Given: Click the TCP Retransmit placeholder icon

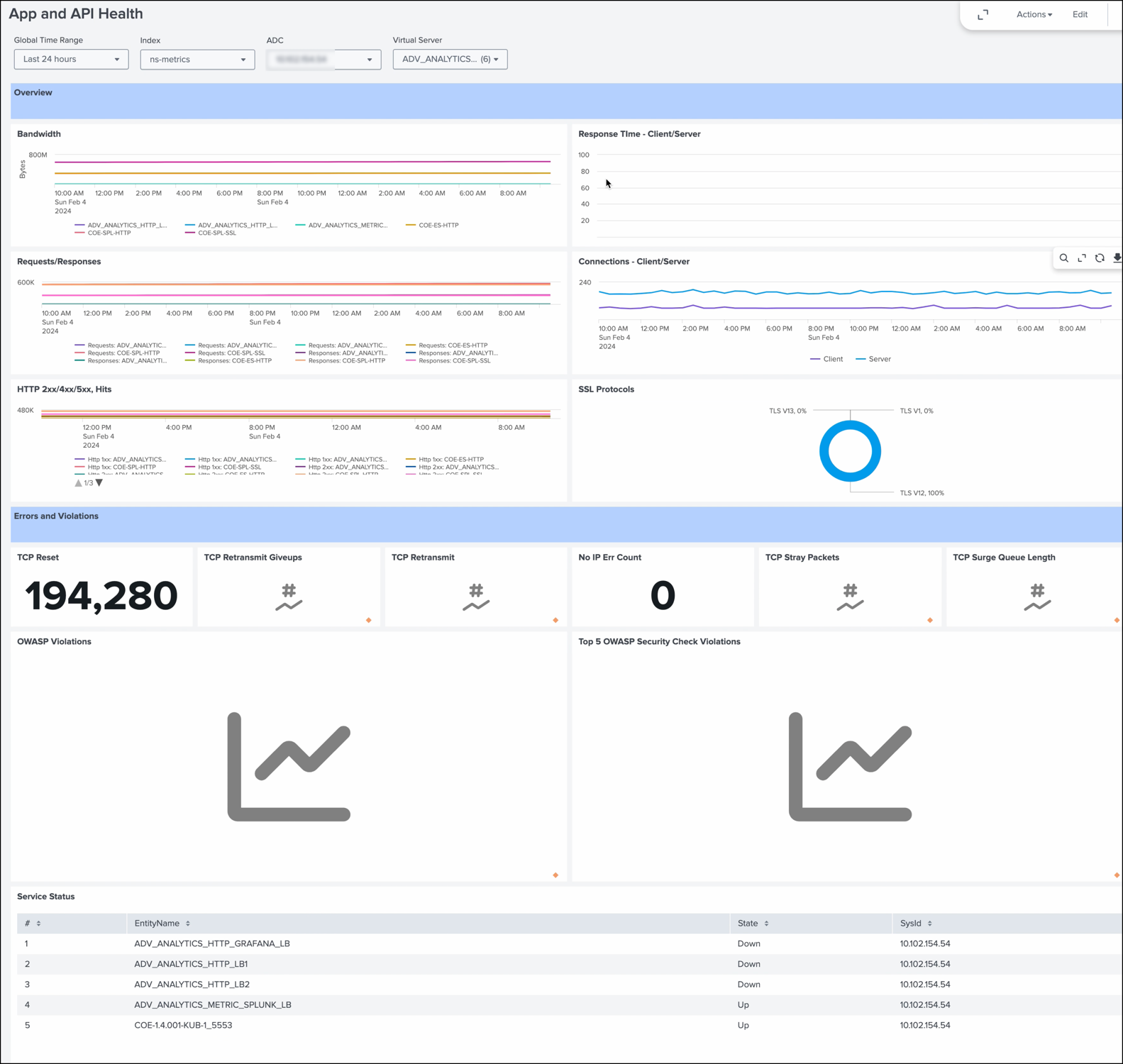Looking at the screenshot, I should tap(476, 597).
